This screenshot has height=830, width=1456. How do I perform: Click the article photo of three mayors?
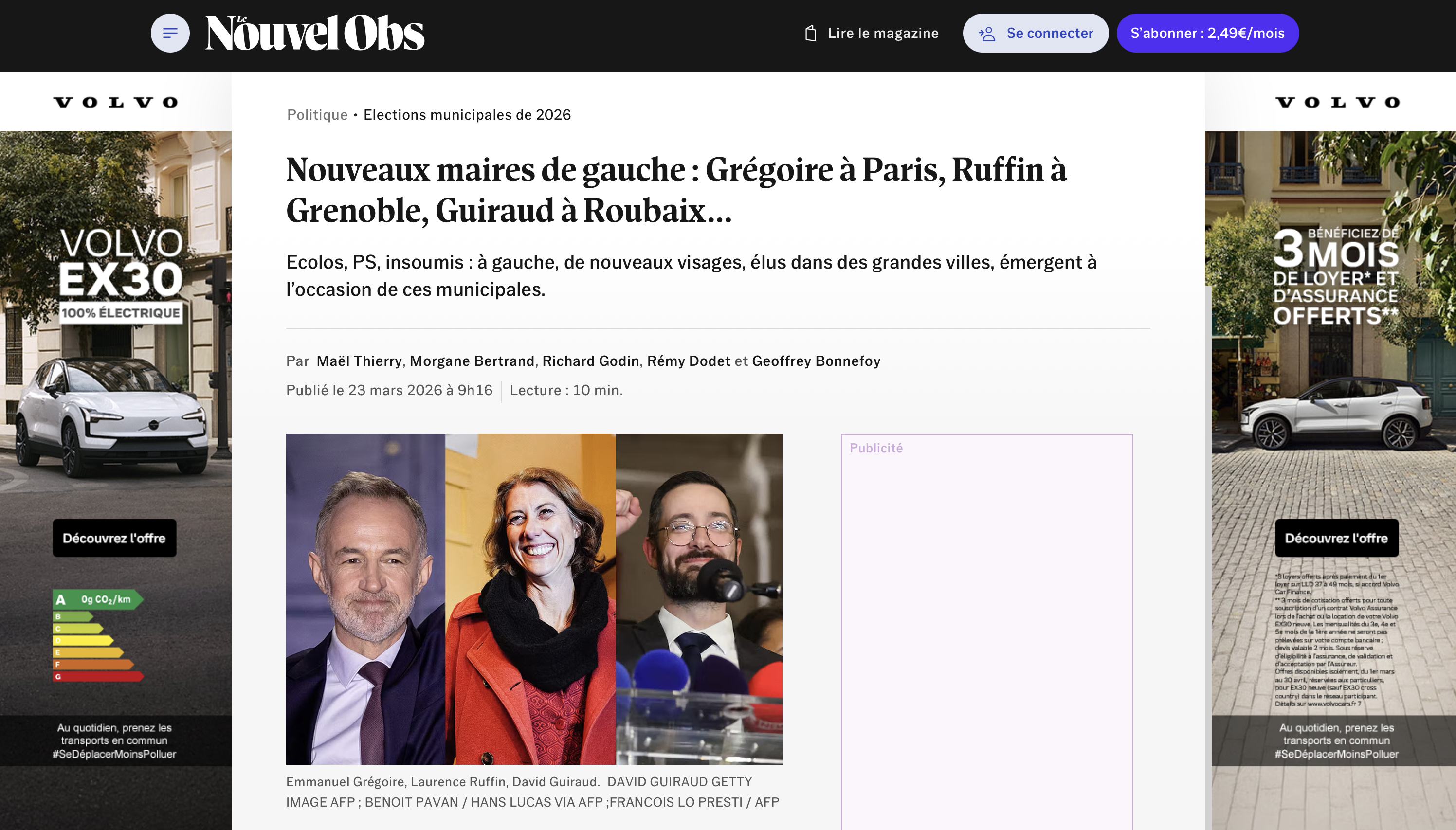[534, 599]
